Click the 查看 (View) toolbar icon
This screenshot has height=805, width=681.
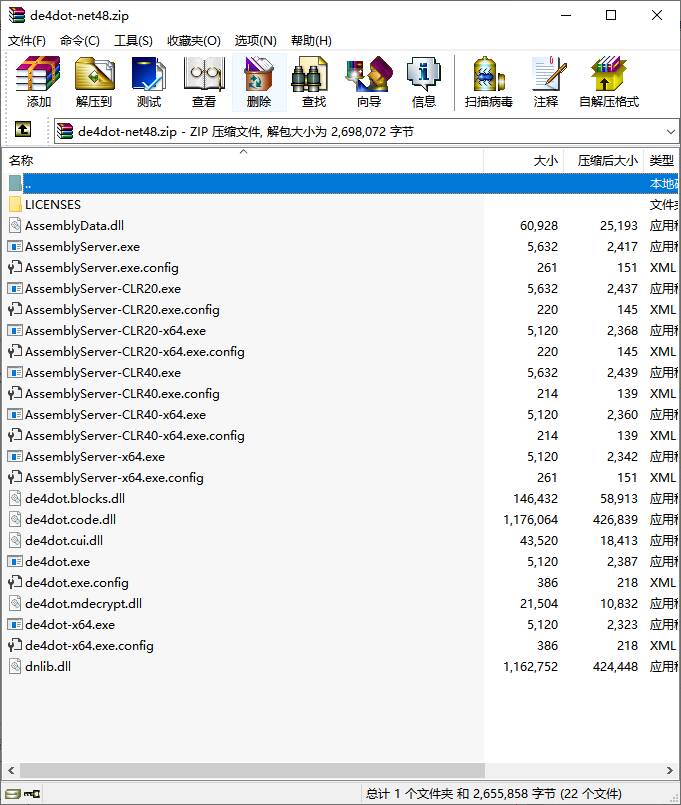pyautogui.click(x=204, y=74)
